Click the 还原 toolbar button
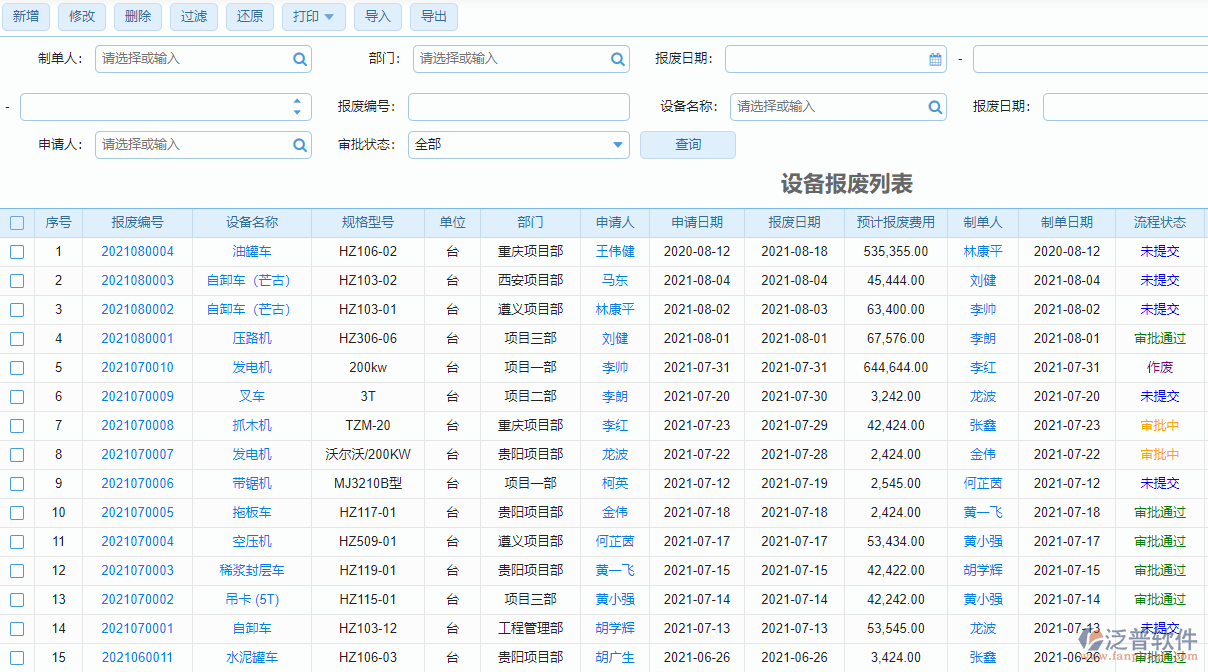The width and height of the screenshot is (1208, 672). 249,17
